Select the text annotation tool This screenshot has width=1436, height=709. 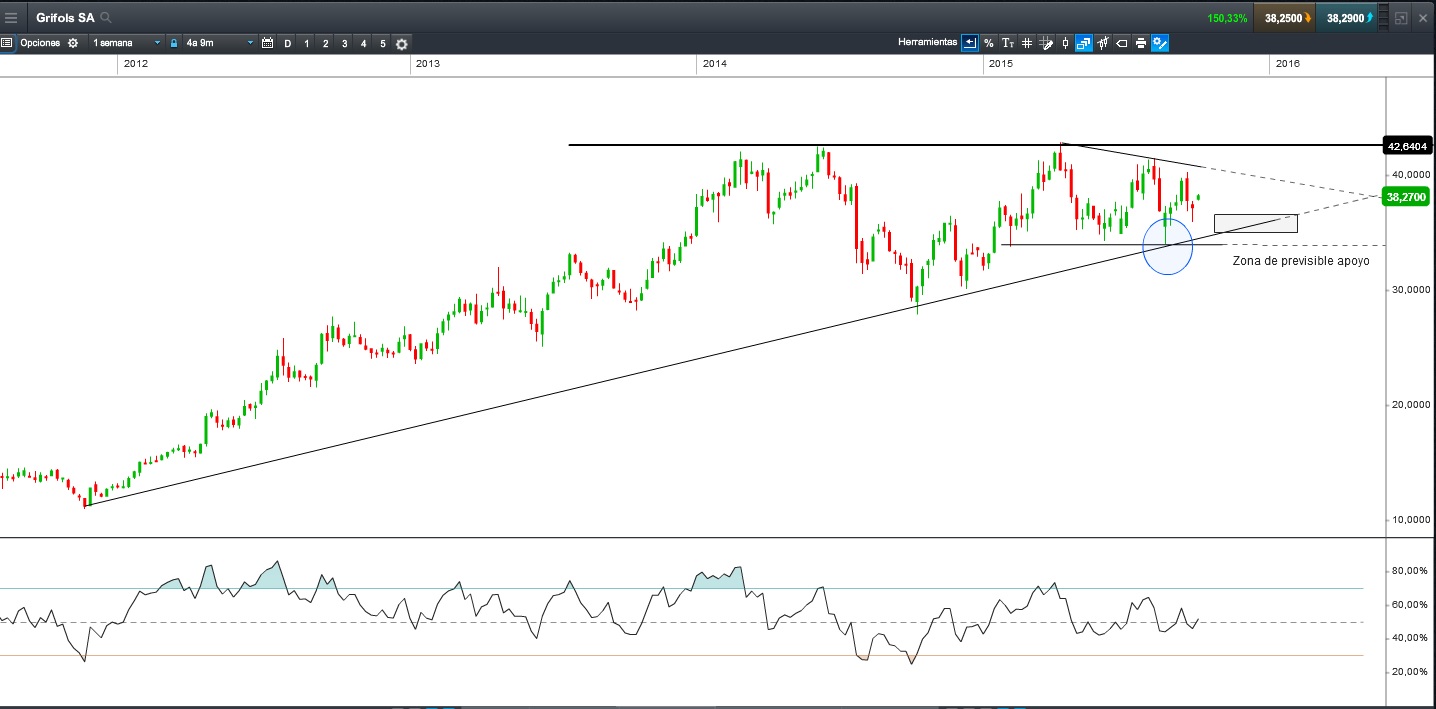tap(1007, 43)
